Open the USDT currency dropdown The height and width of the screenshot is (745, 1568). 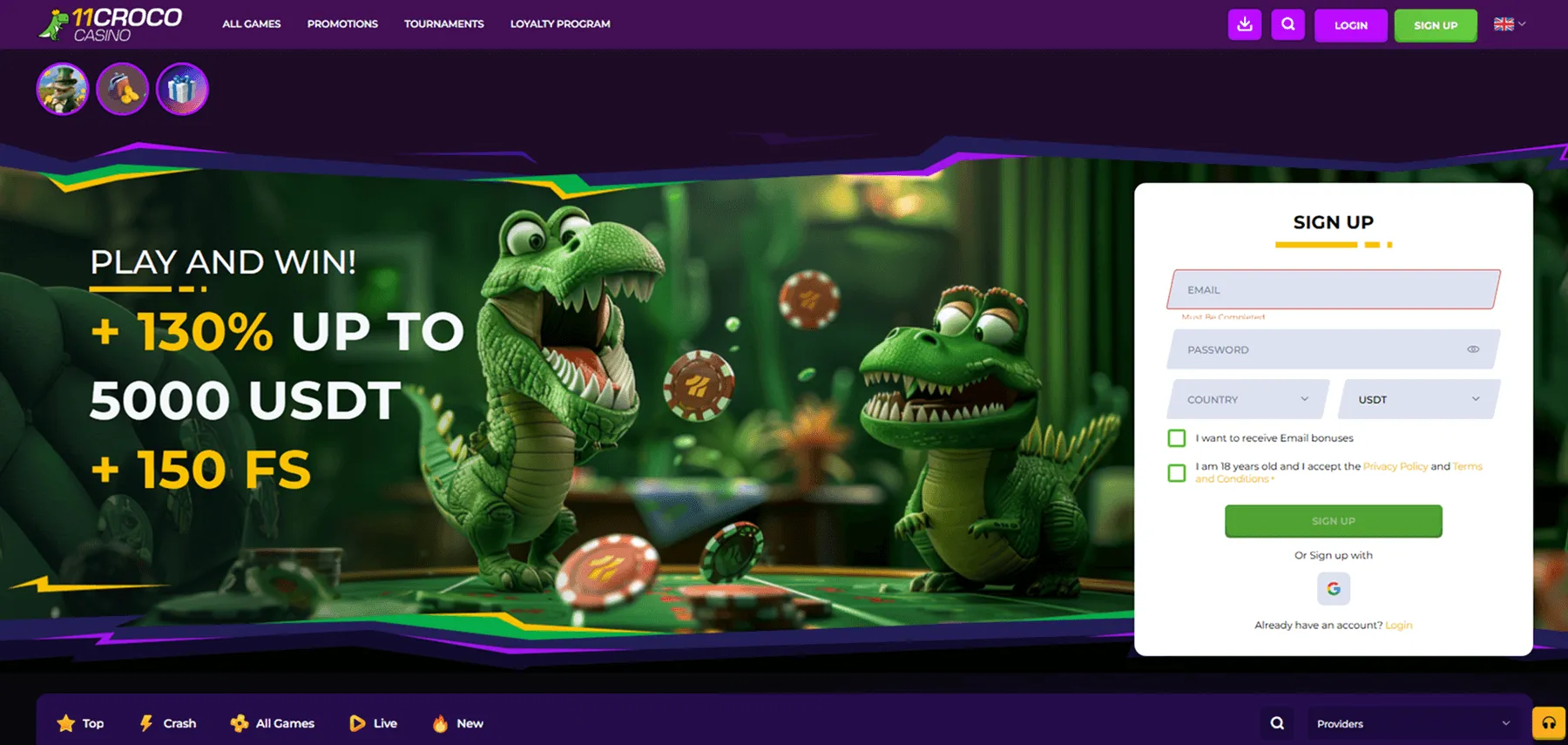click(1418, 399)
